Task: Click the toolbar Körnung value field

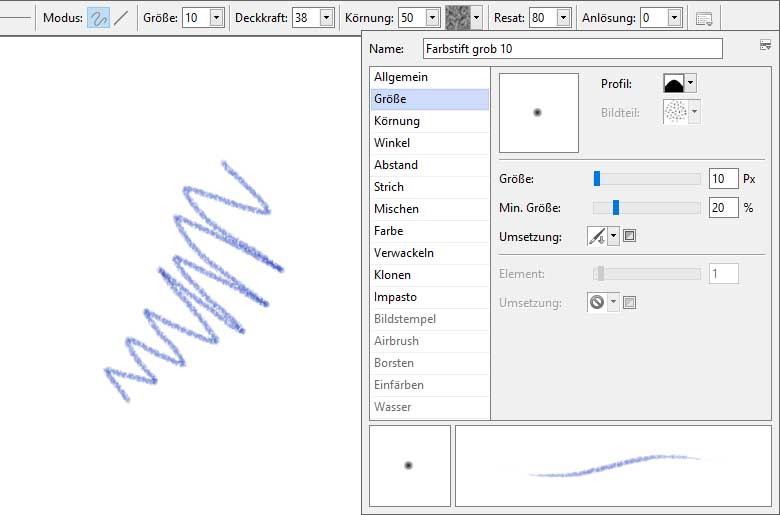Action: [412, 18]
